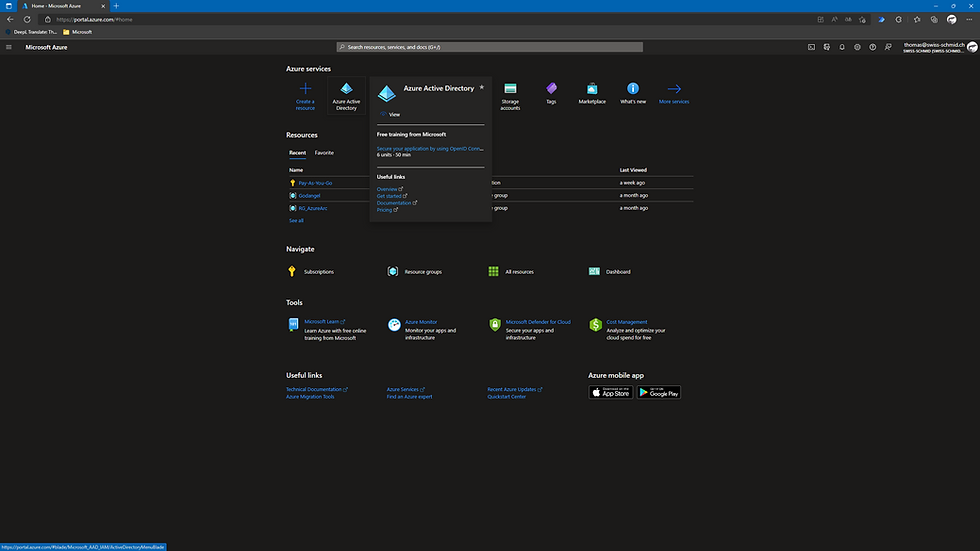This screenshot has width=980, height=551.
Task: Open Cloud Shell icon in top bar
Action: pos(811,47)
